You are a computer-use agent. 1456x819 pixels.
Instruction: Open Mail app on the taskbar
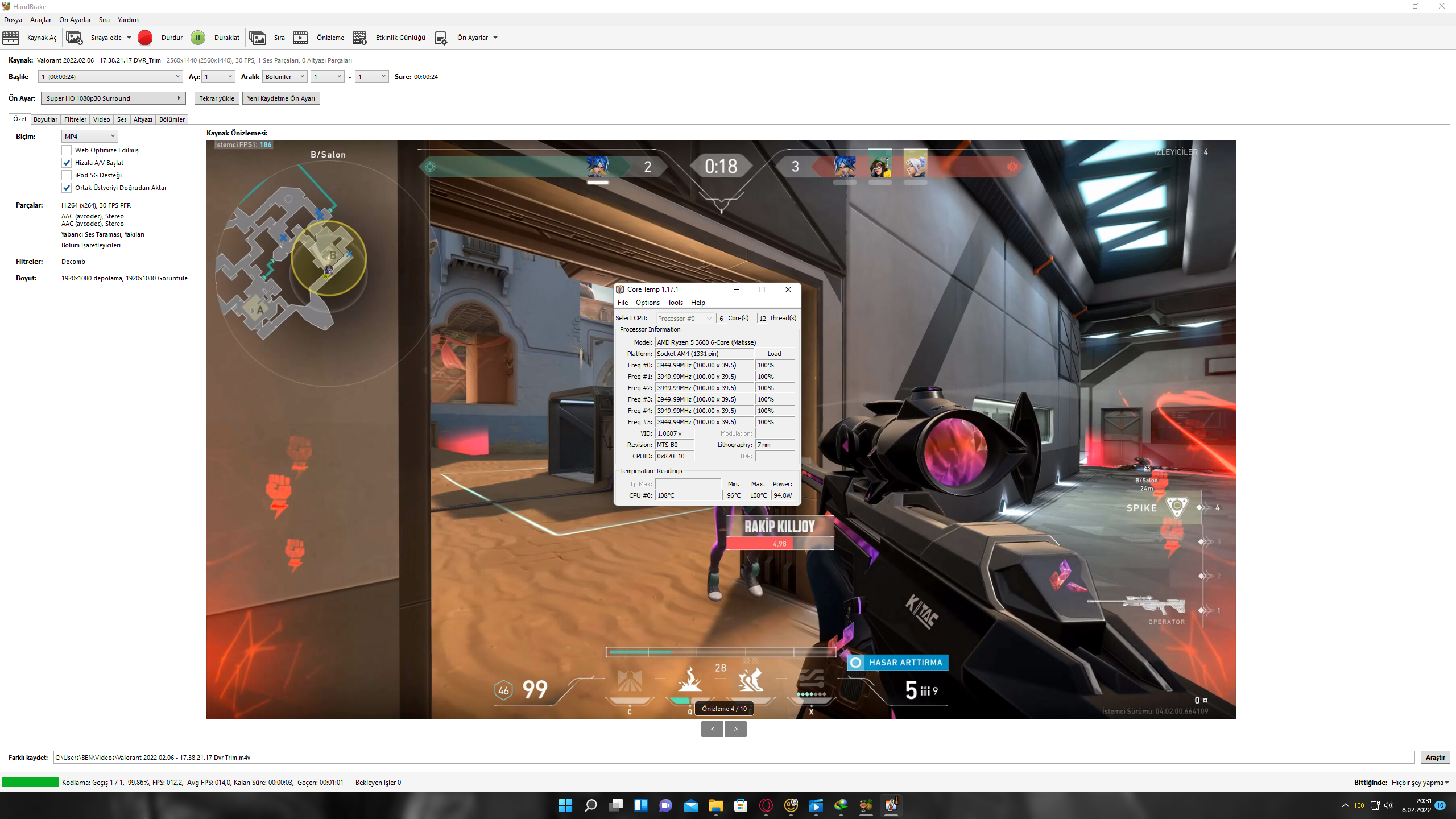coord(690,805)
